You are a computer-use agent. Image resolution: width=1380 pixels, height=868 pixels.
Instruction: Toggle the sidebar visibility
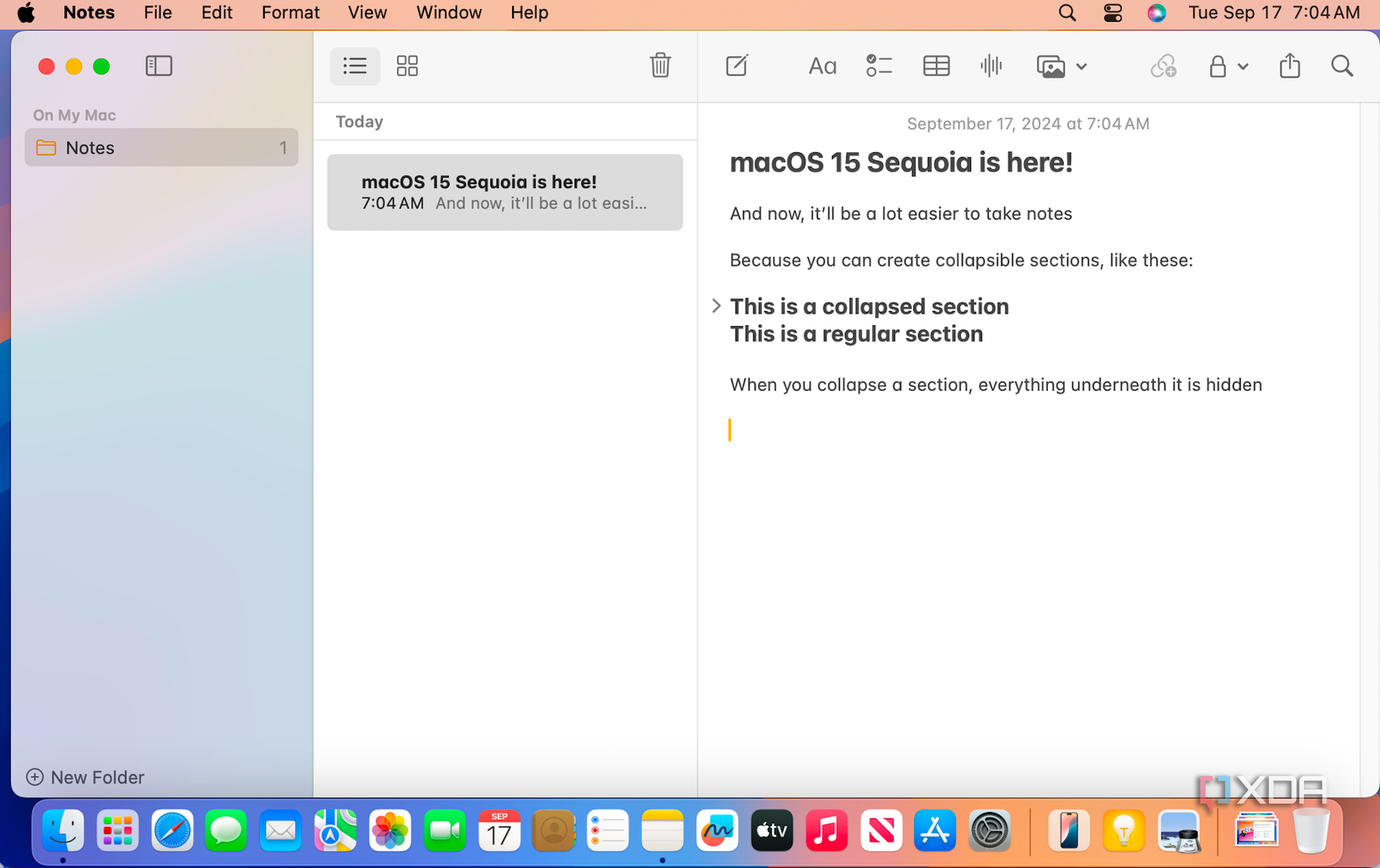[x=158, y=65]
